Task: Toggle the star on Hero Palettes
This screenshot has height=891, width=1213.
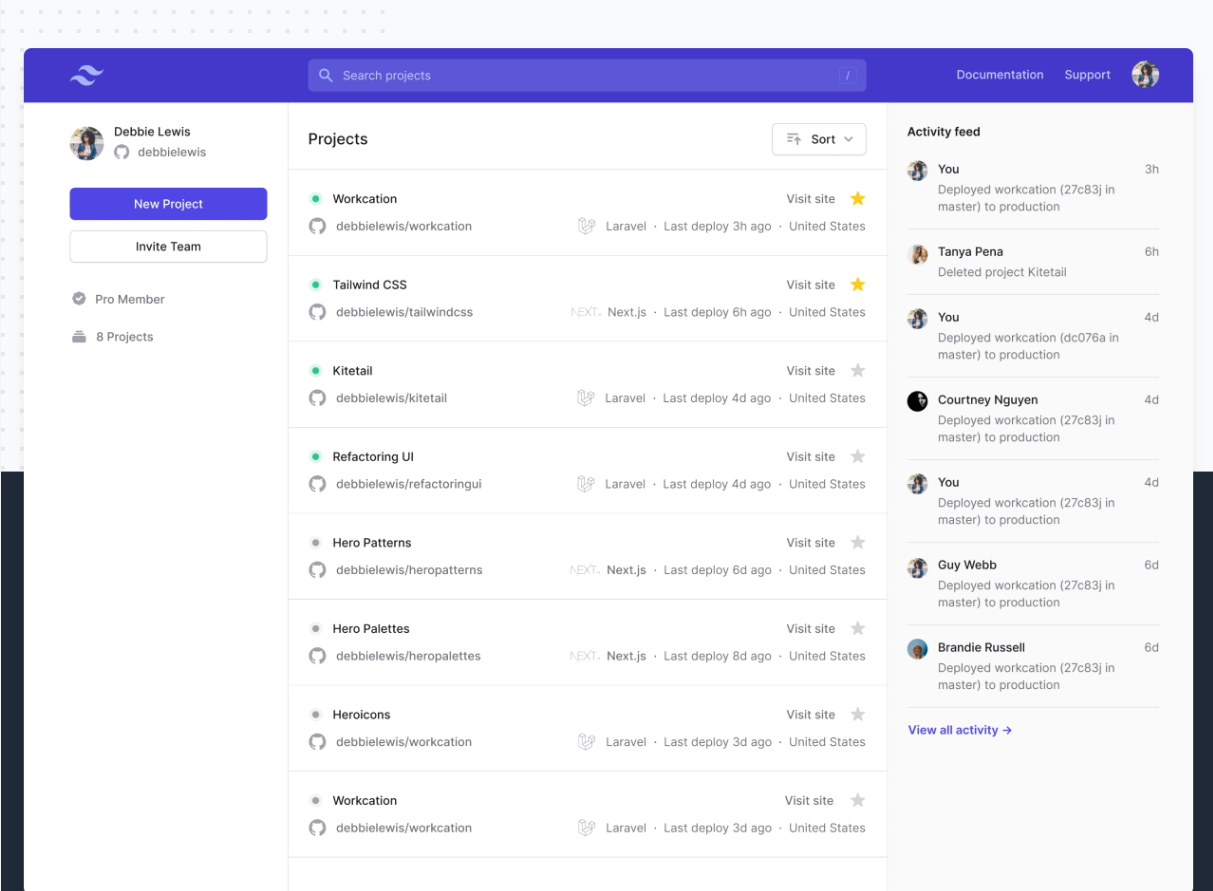Action: click(x=857, y=629)
